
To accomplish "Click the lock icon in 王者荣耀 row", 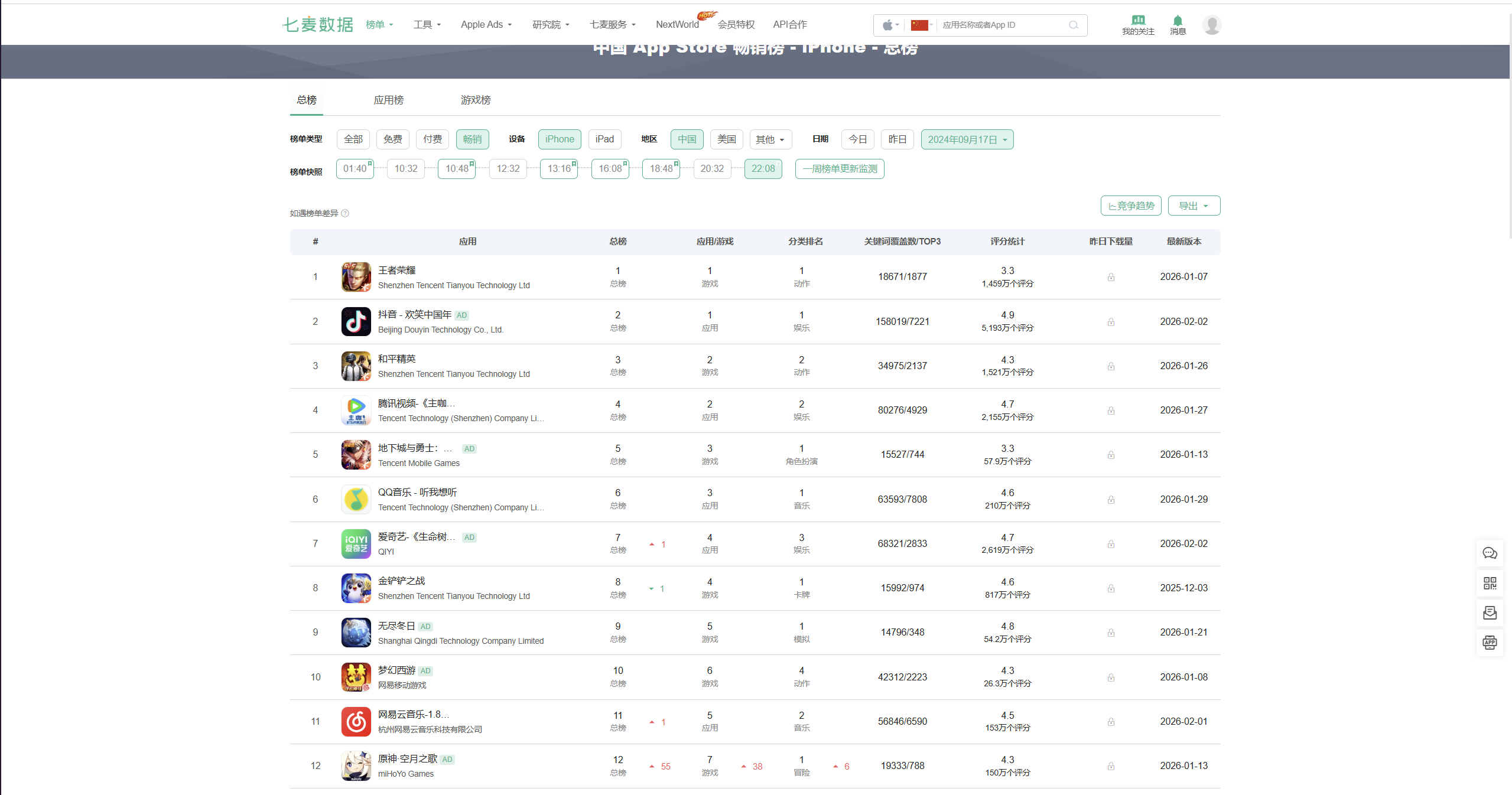I will click(1111, 277).
